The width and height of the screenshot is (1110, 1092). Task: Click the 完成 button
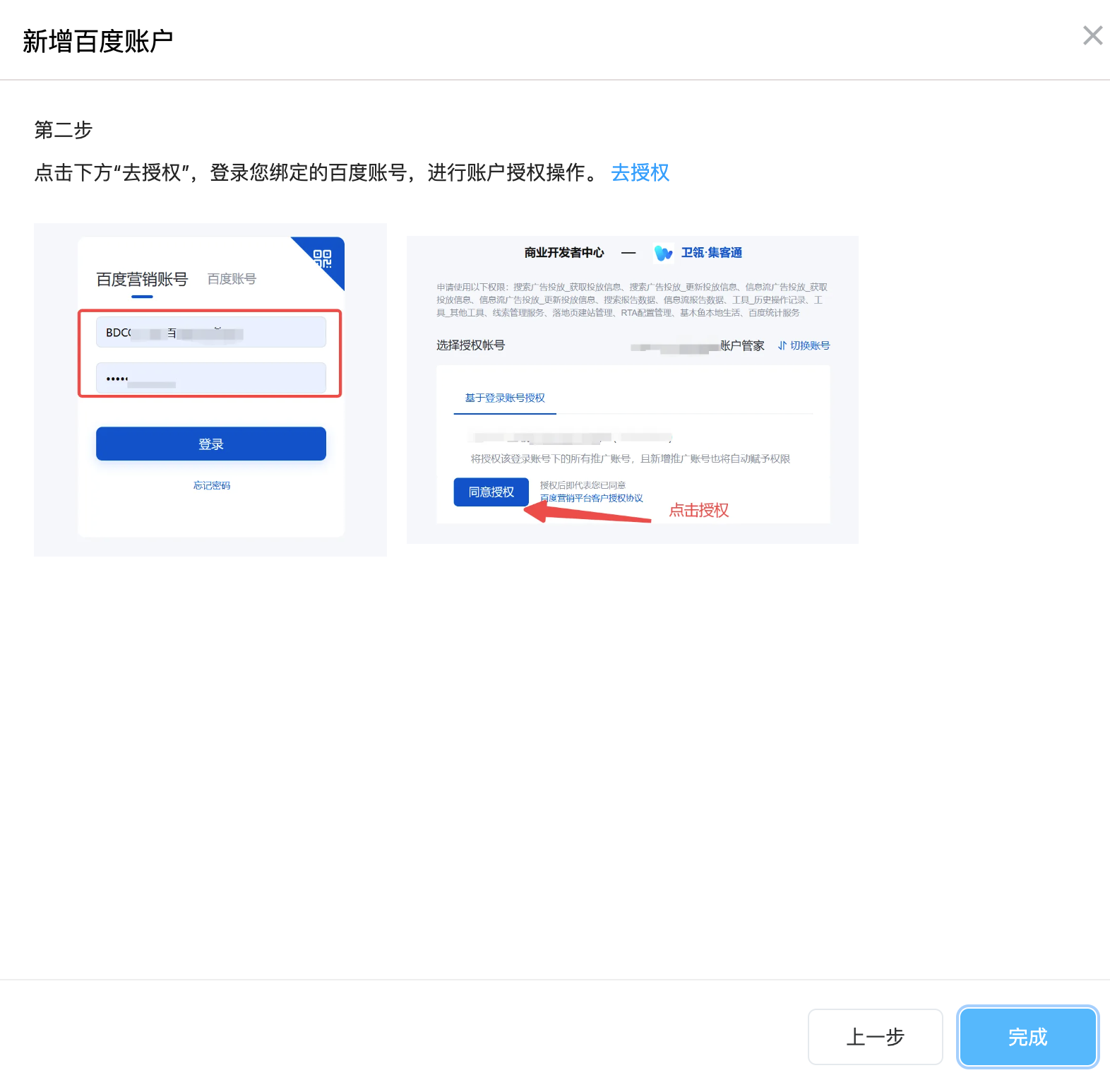click(x=1027, y=1036)
